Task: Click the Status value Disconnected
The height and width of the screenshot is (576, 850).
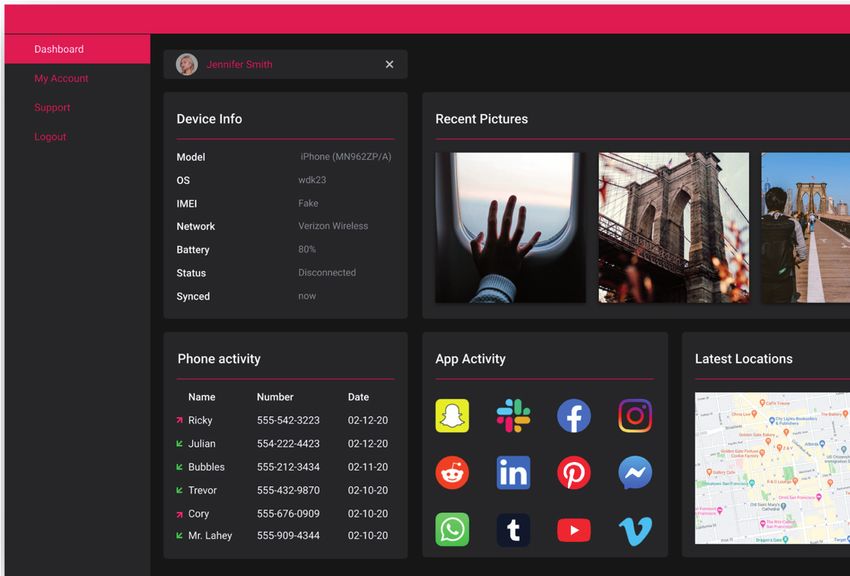Action: coord(327,273)
